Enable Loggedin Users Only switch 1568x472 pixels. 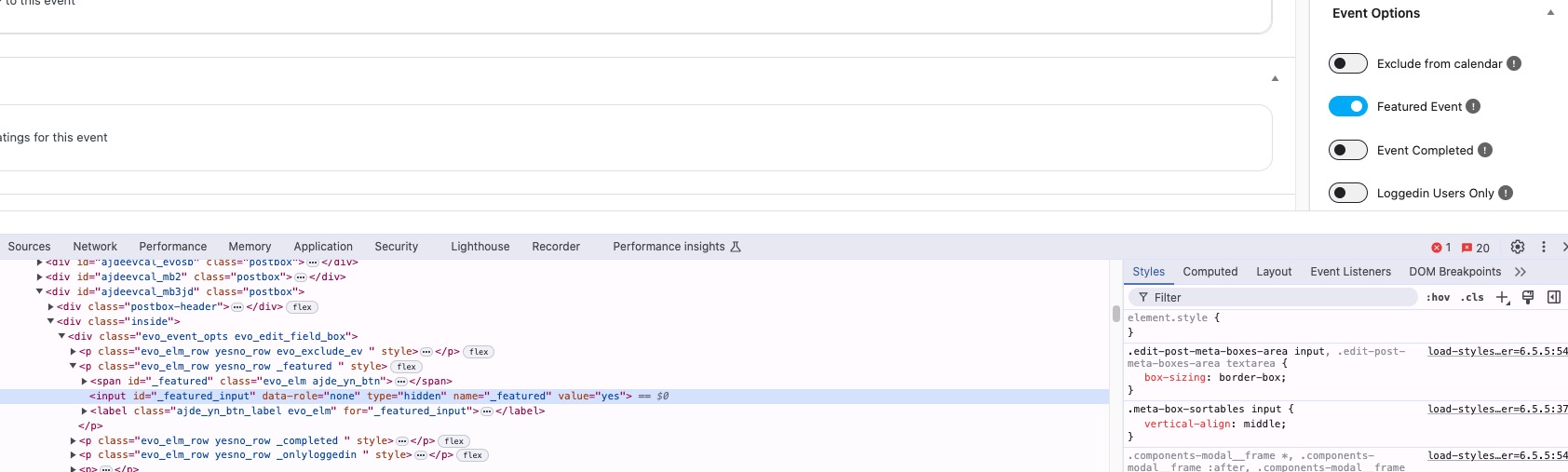(x=1347, y=193)
